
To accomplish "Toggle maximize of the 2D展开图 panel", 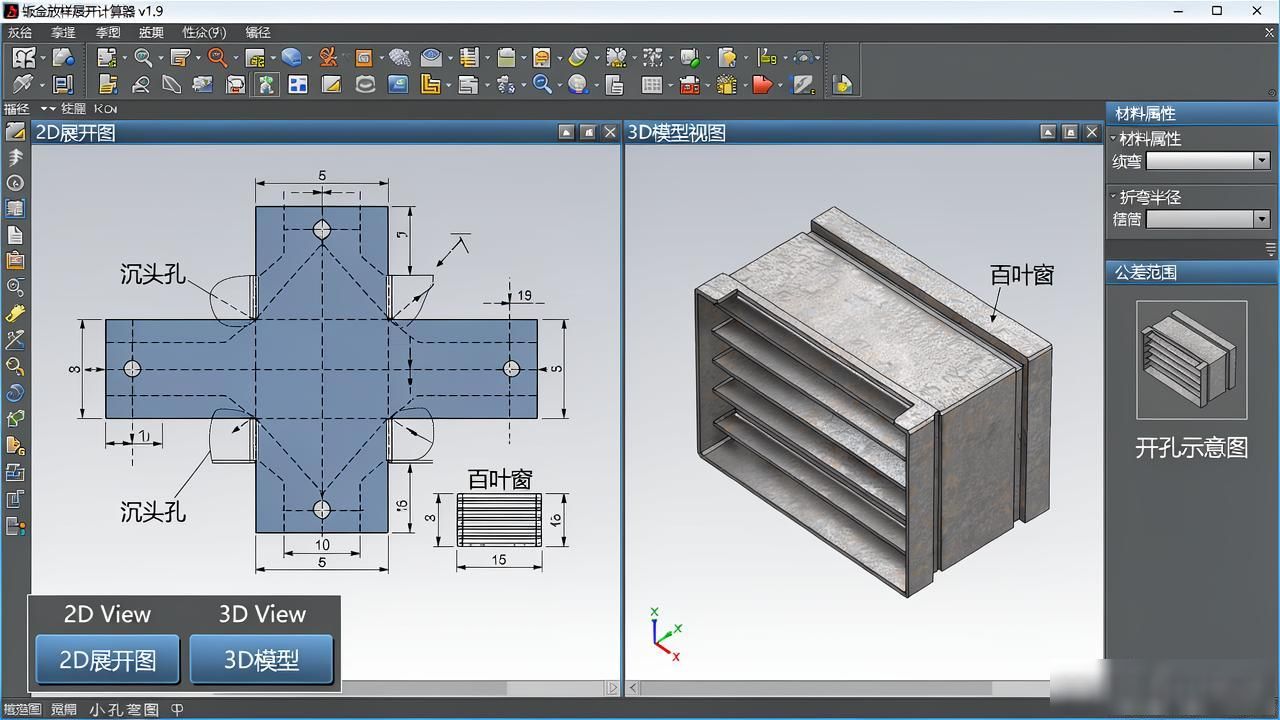I will pyautogui.click(x=567, y=132).
